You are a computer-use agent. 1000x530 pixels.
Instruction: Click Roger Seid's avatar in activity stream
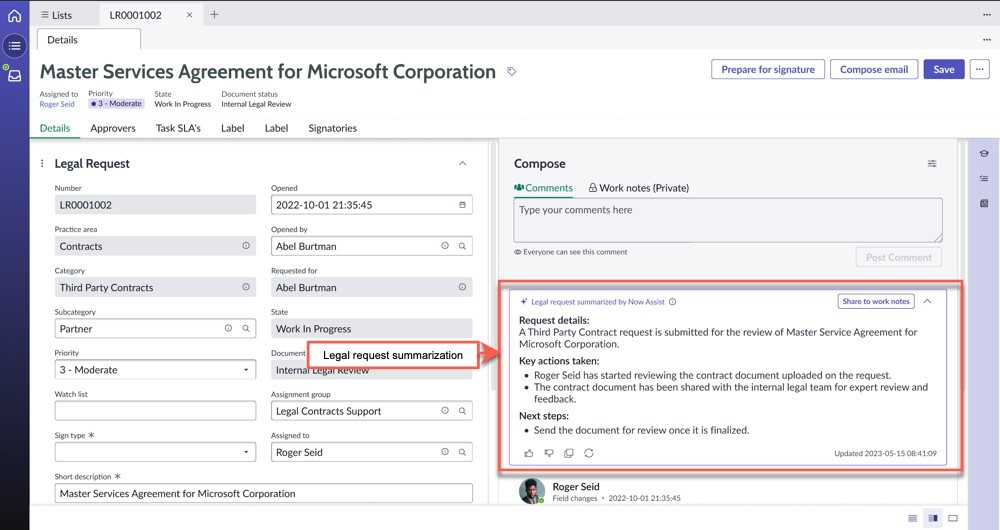coord(532,491)
